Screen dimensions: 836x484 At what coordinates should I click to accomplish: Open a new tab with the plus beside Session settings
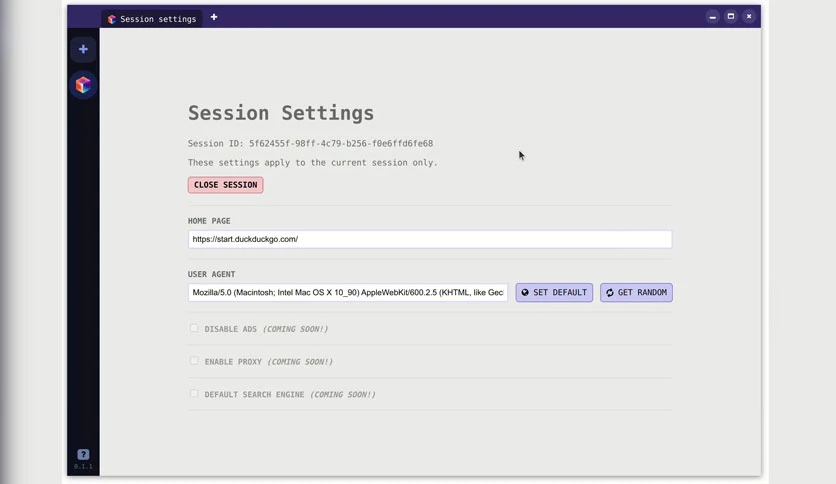click(x=214, y=18)
